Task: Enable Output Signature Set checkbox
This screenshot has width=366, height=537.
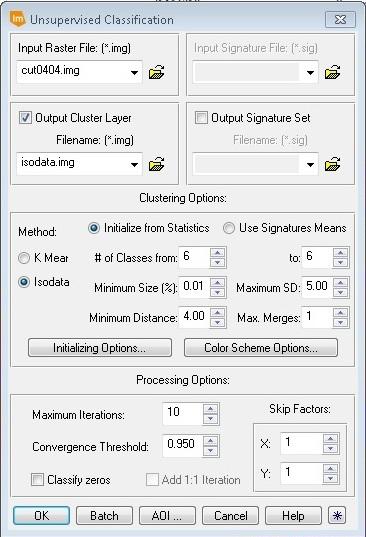Action: pyautogui.click(x=201, y=117)
